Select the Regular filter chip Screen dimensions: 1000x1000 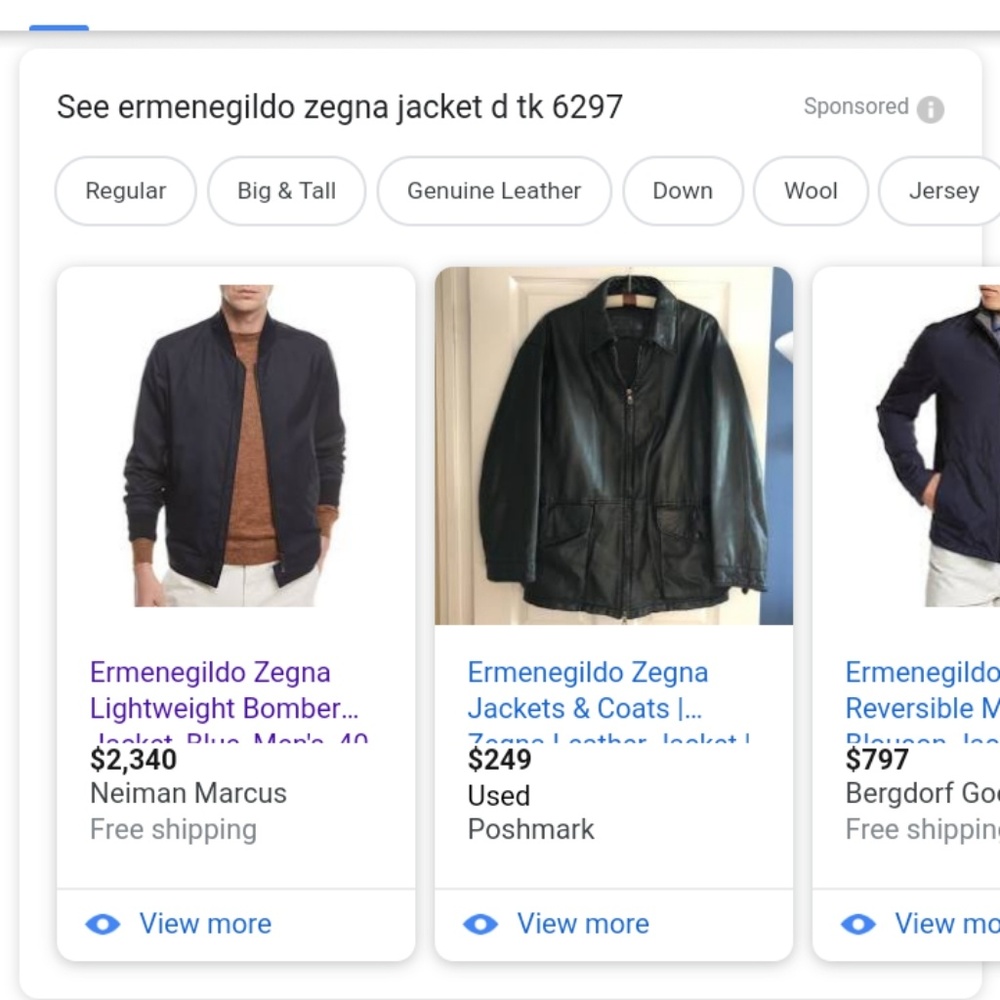125,190
